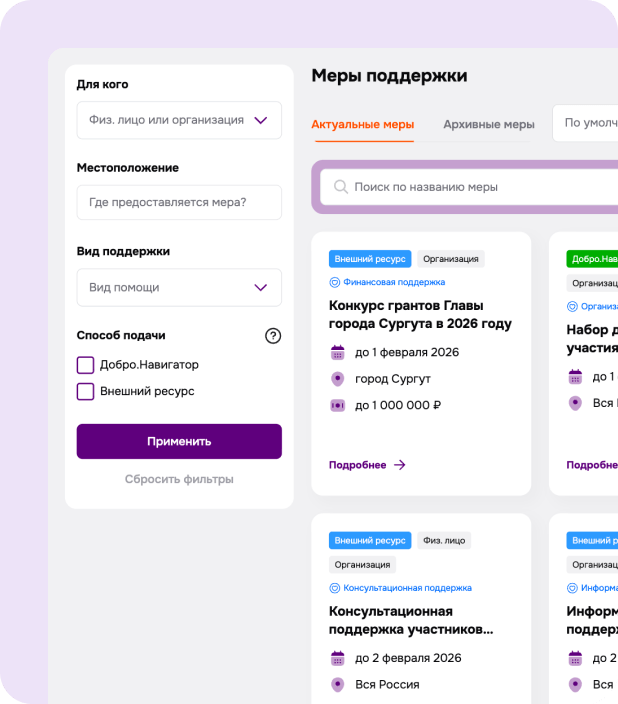The height and width of the screenshot is (704, 618).
Task: Open Консультационная поддержка участников card title
Action: pyautogui.click(x=410, y=620)
